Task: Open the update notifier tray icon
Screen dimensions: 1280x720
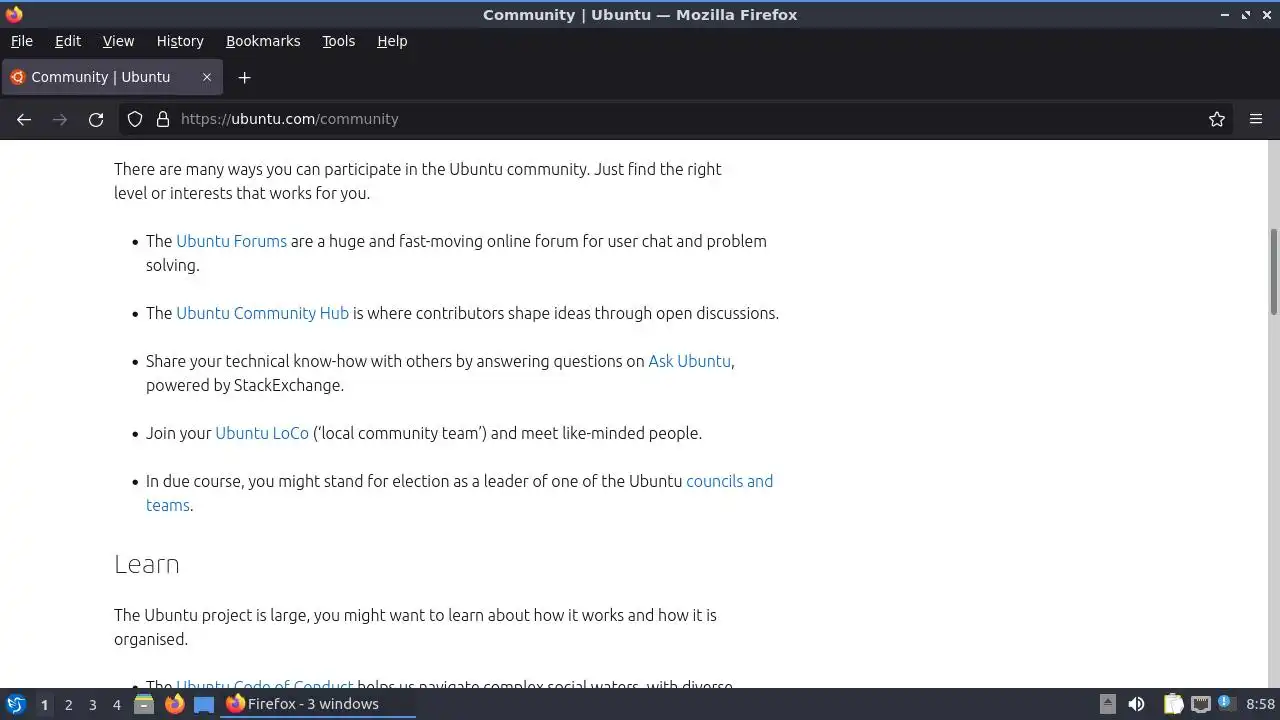Action: [x=1225, y=704]
